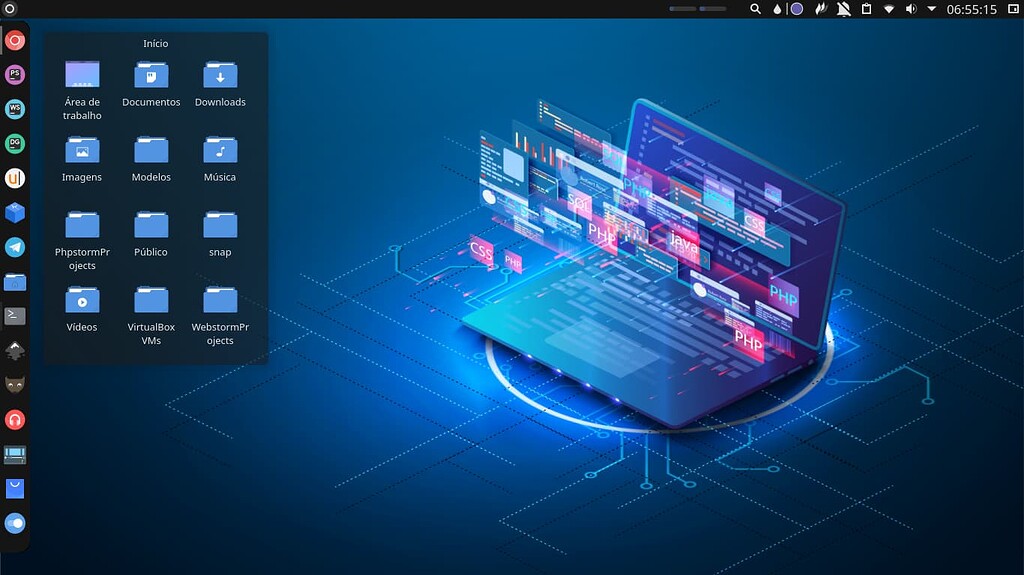Launch the terminal from the dock
The height and width of the screenshot is (575, 1024).
coord(15,316)
